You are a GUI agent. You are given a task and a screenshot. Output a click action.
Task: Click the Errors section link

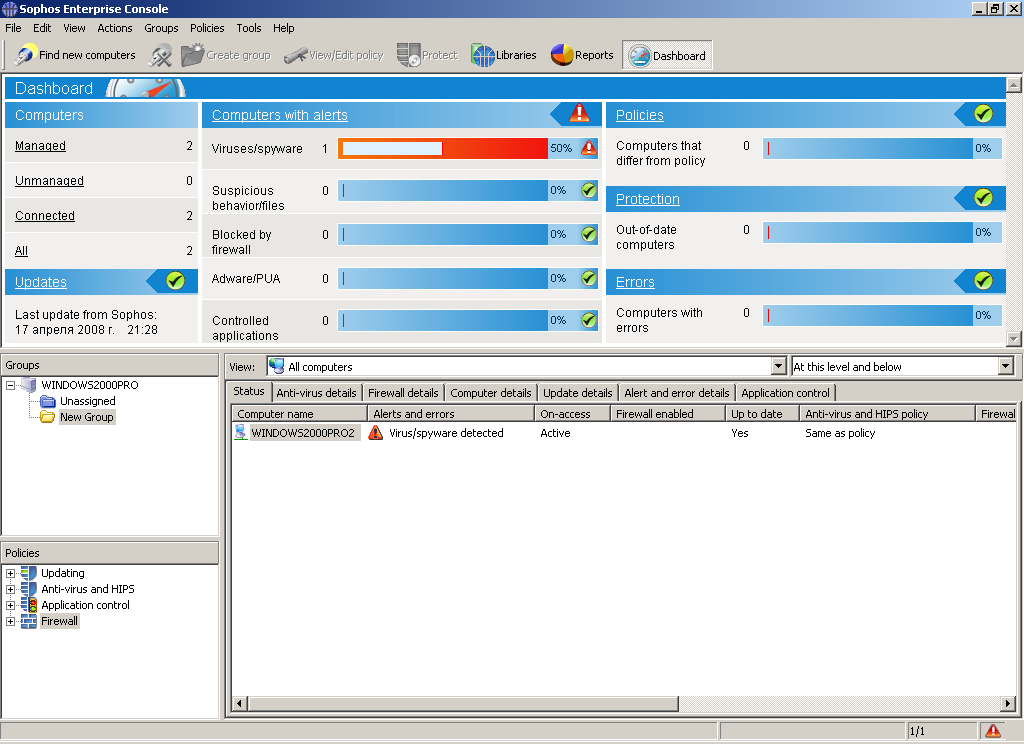[x=635, y=282]
